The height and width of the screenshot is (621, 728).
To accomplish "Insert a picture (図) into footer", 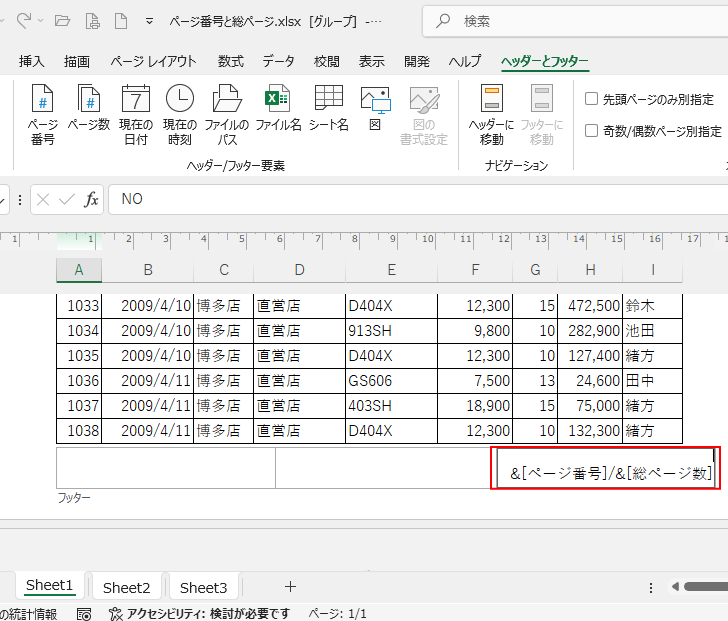I will click(375, 108).
